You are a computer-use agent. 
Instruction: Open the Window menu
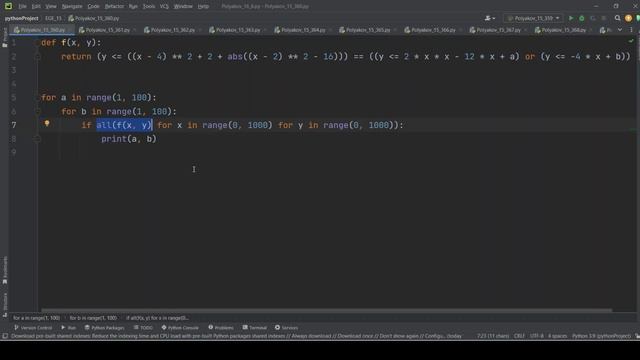pos(183,7)
